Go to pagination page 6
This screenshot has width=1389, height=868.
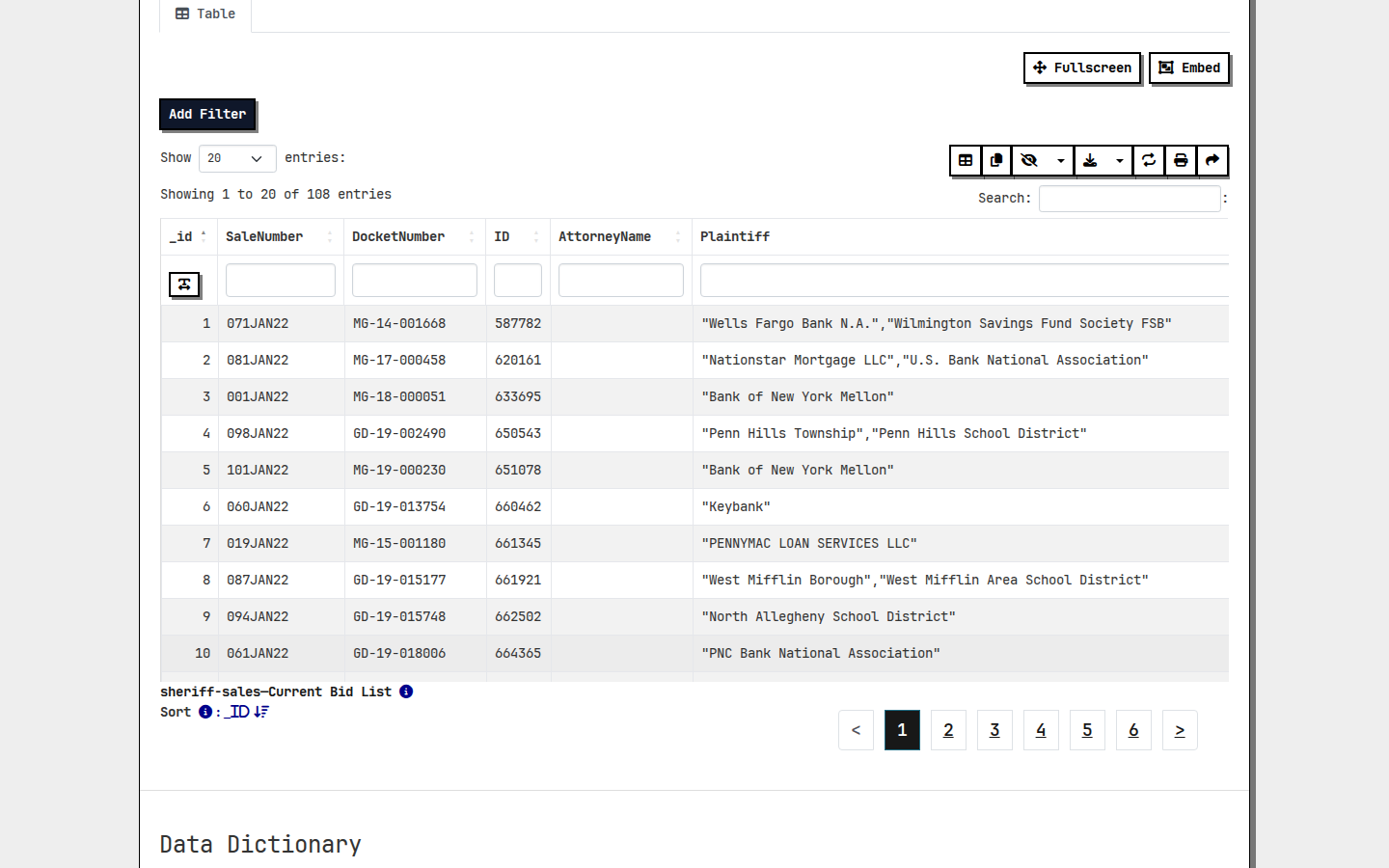click(1133, 730)
